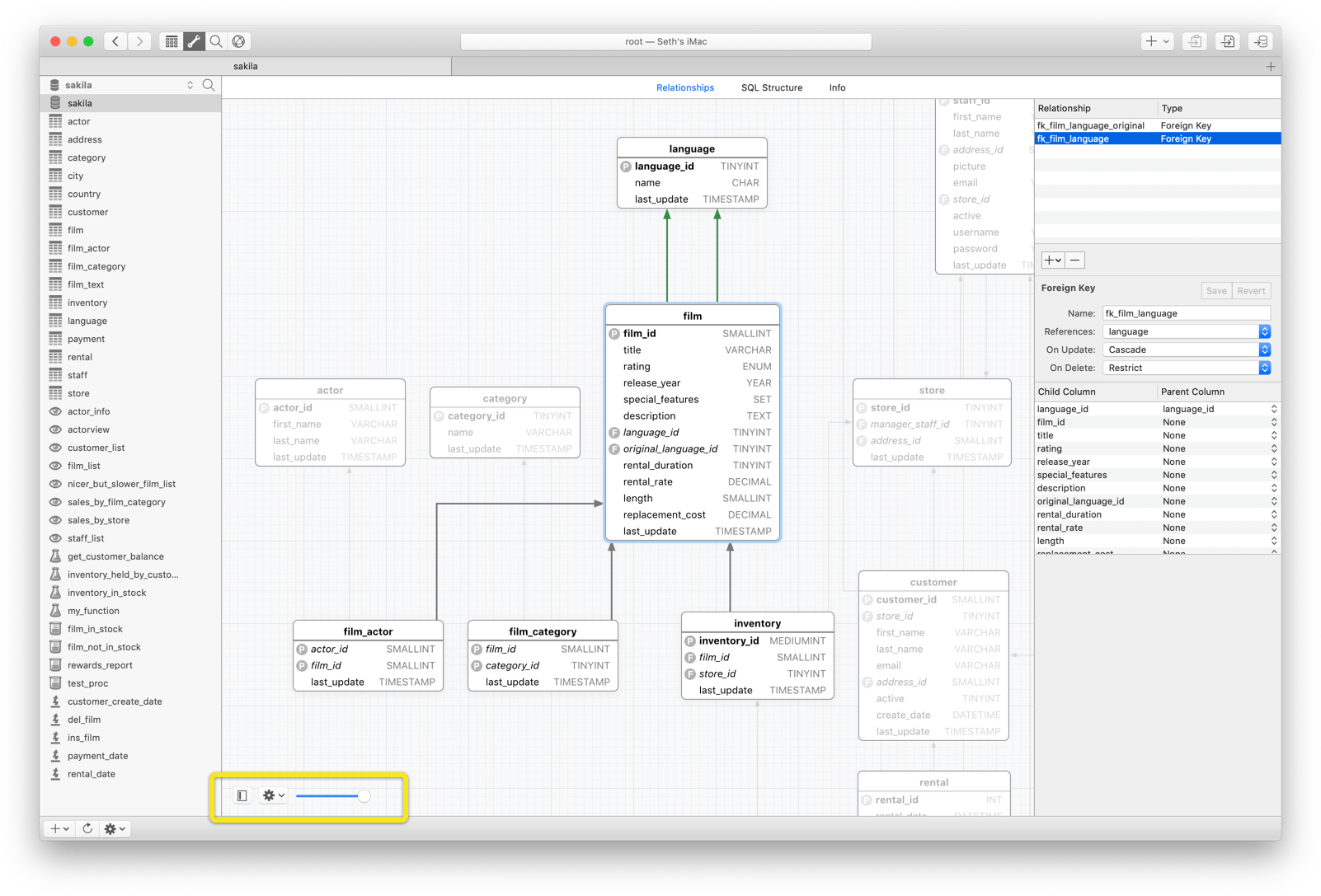1321x896 pixels.
Task: Adjust the diagram zoom slider
Action: [333, 795]
